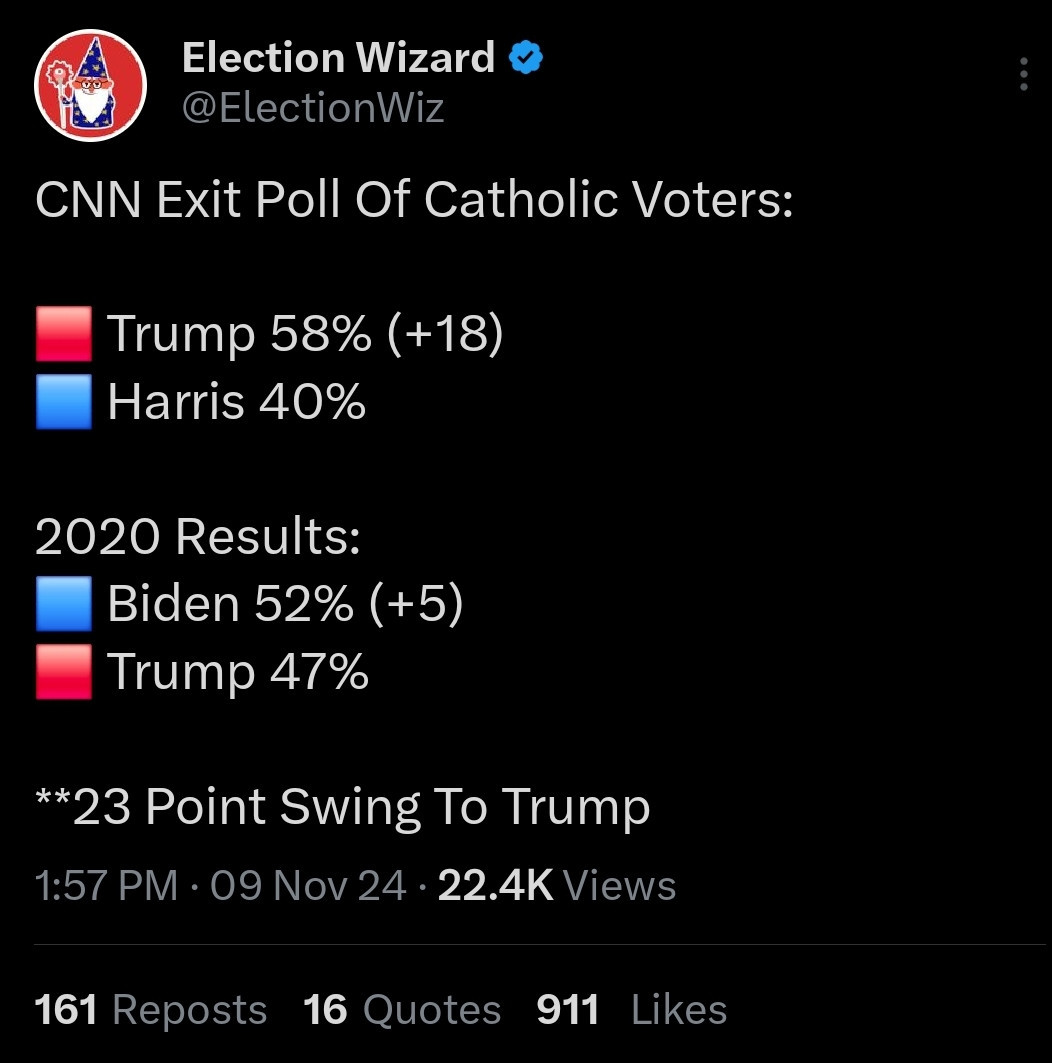The image size is (1052, 1063).
Task: Open the three-dot more options menu
Action: [x=1024, y=74]
